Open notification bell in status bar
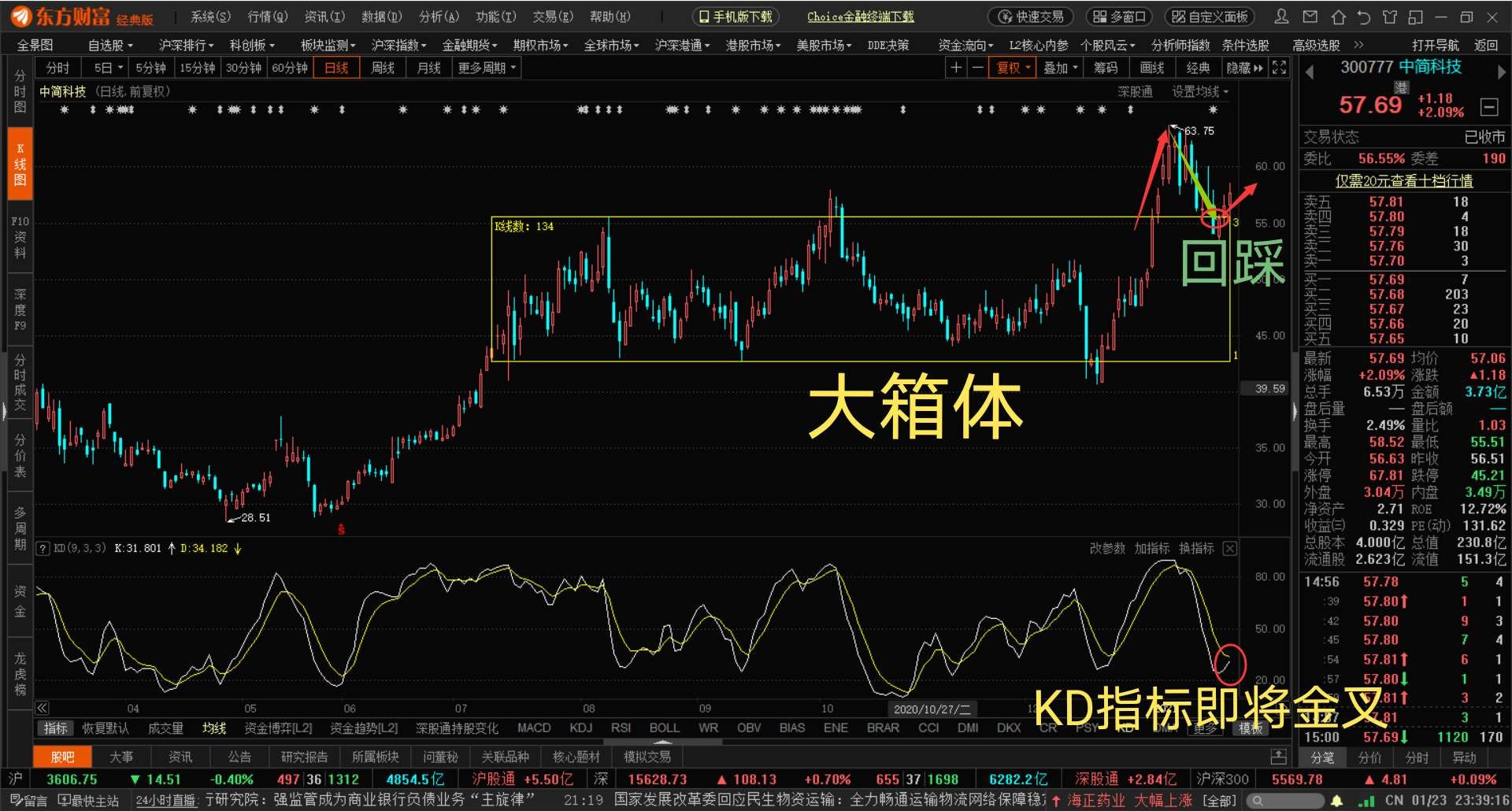Image resolution: width=1512 pixels, height=811 pixels. point(1336,801)
